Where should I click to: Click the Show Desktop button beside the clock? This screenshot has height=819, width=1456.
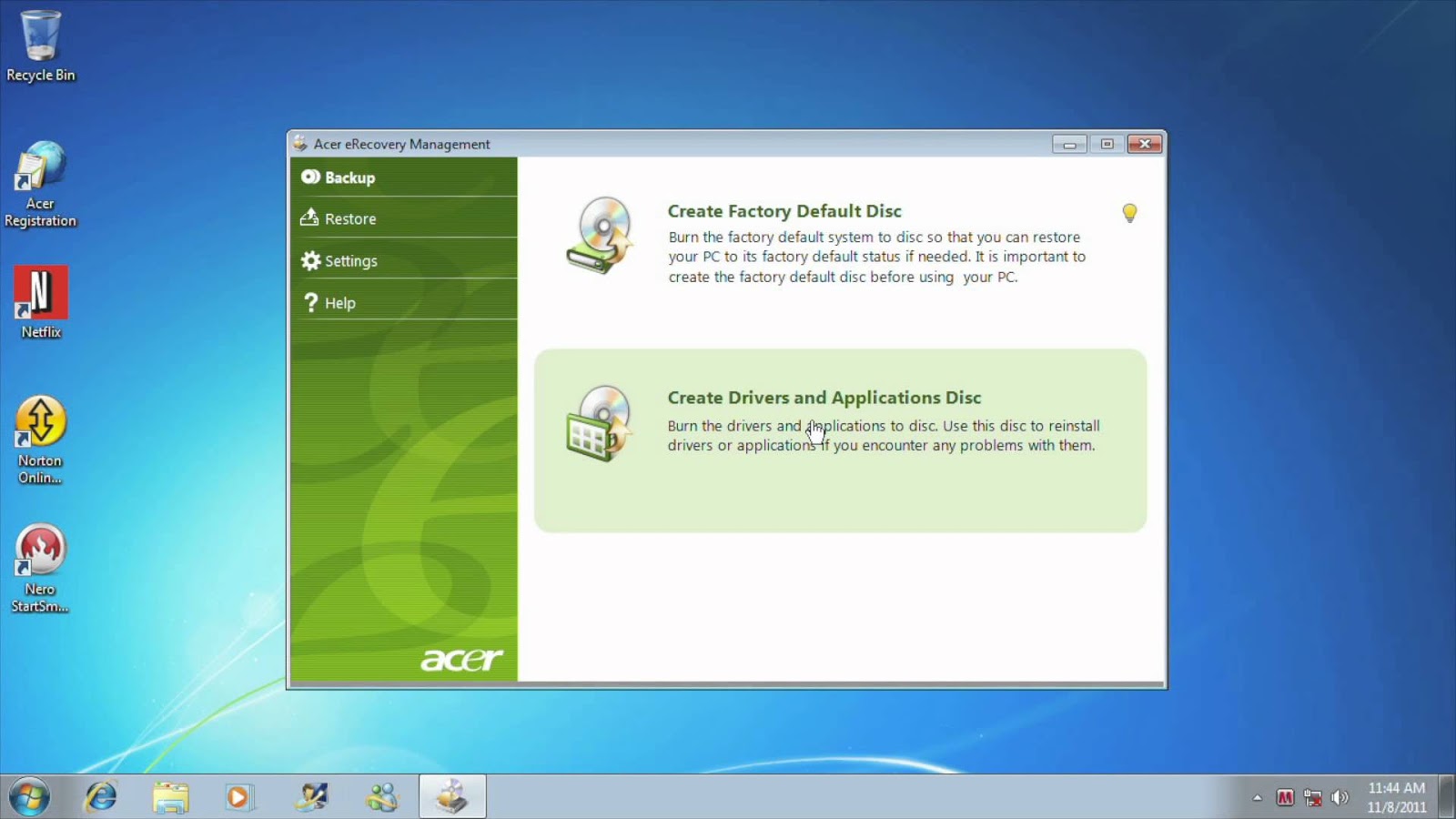pyautogui.click(x=1447, y=797)
